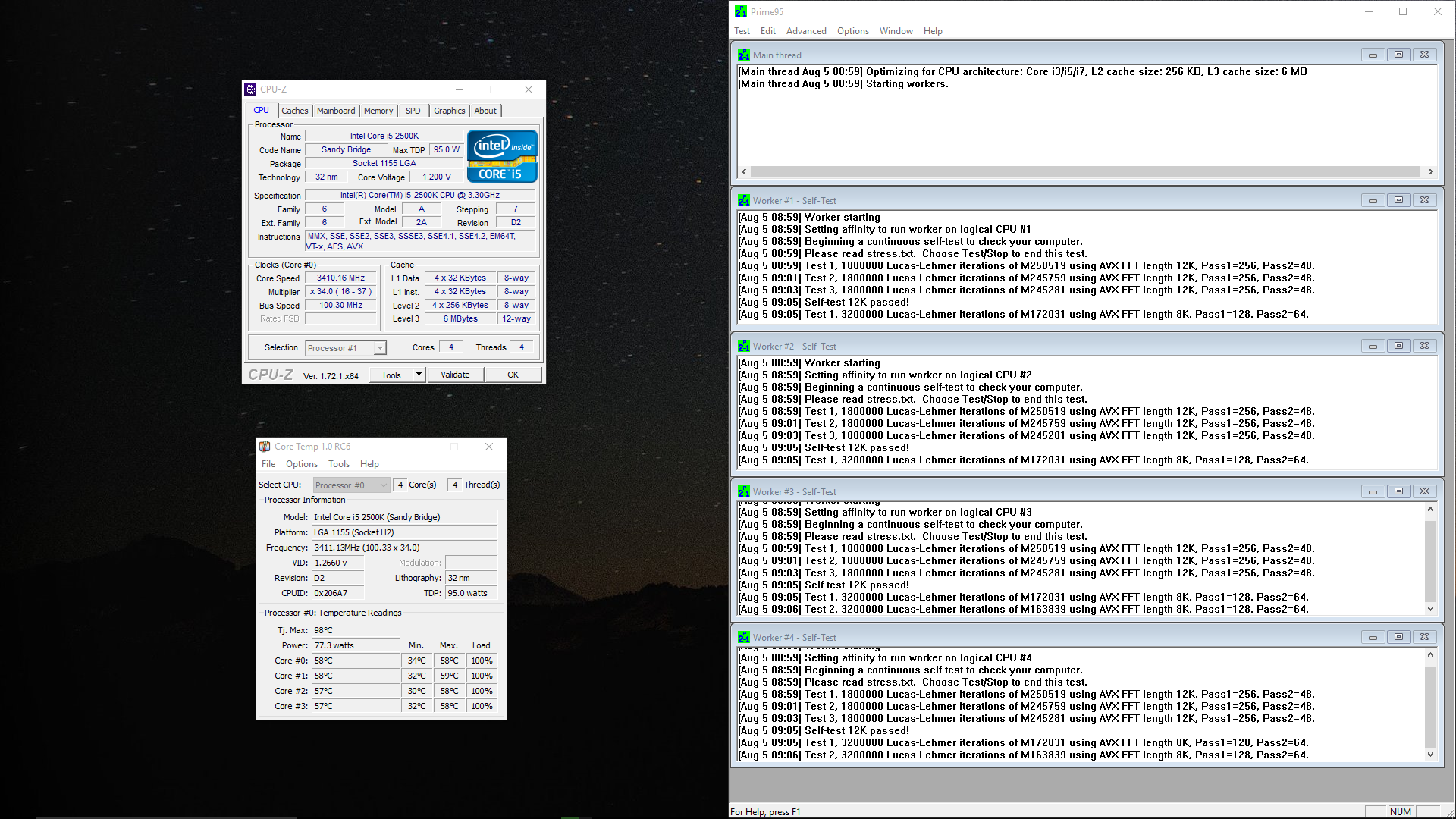1456x819 pixels.
Task: Click the Main thread horizontal scrollbar track
Action: coord(1084,172)
